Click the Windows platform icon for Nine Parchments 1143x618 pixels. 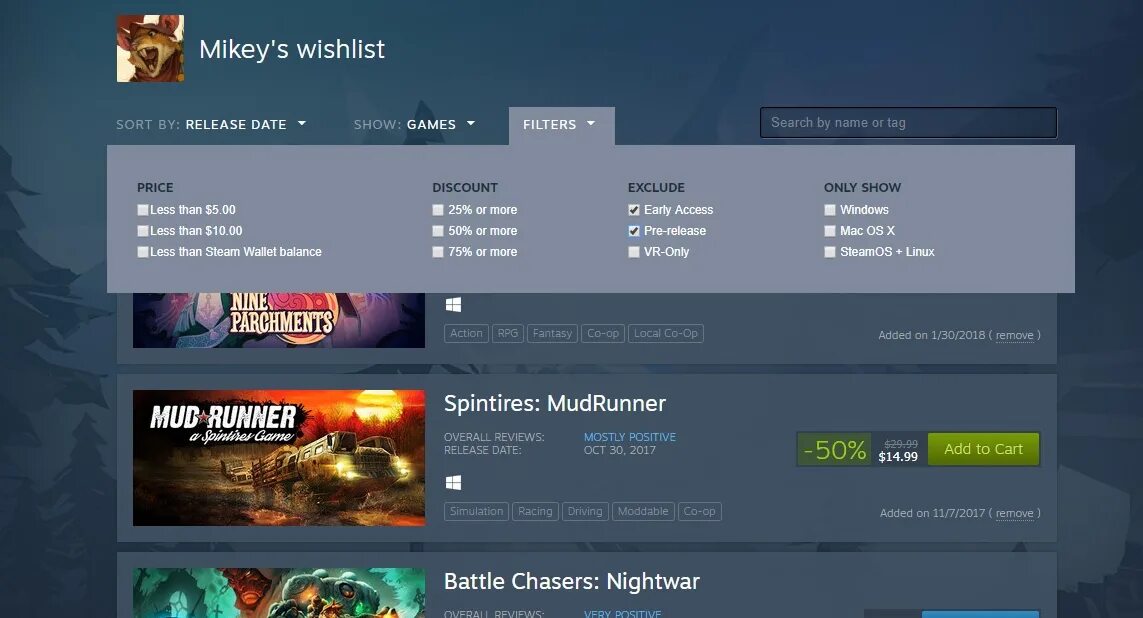[453, 305]
